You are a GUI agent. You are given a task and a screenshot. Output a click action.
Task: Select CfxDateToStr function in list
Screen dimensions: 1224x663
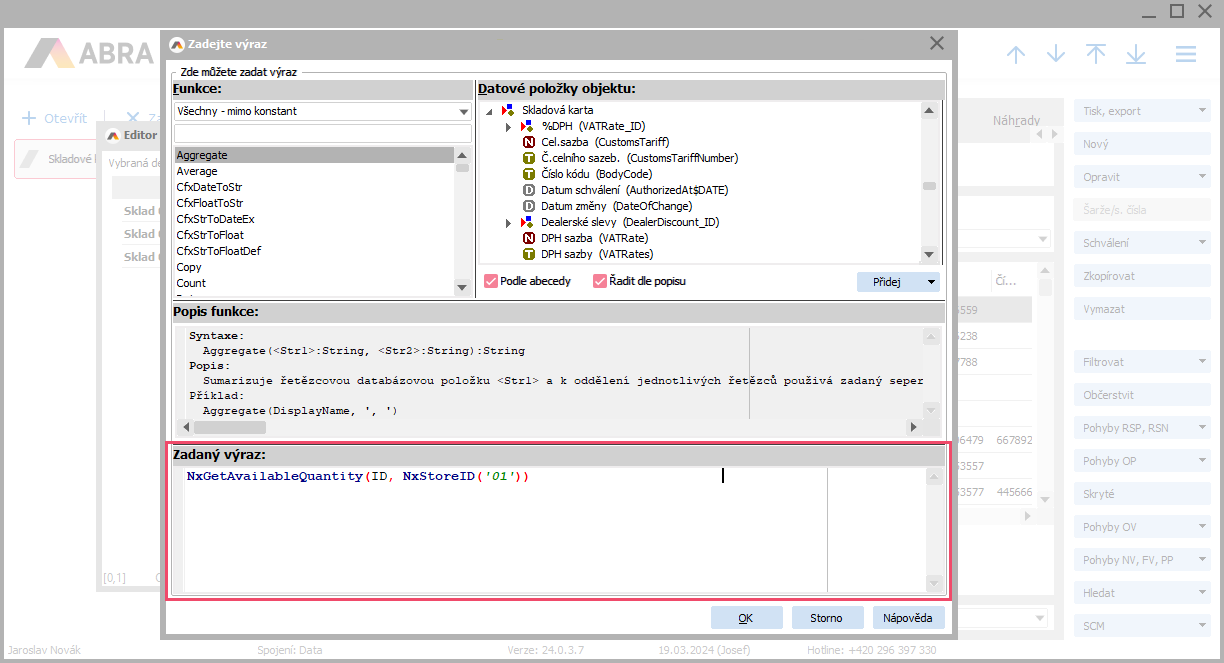tap(314, 187)
